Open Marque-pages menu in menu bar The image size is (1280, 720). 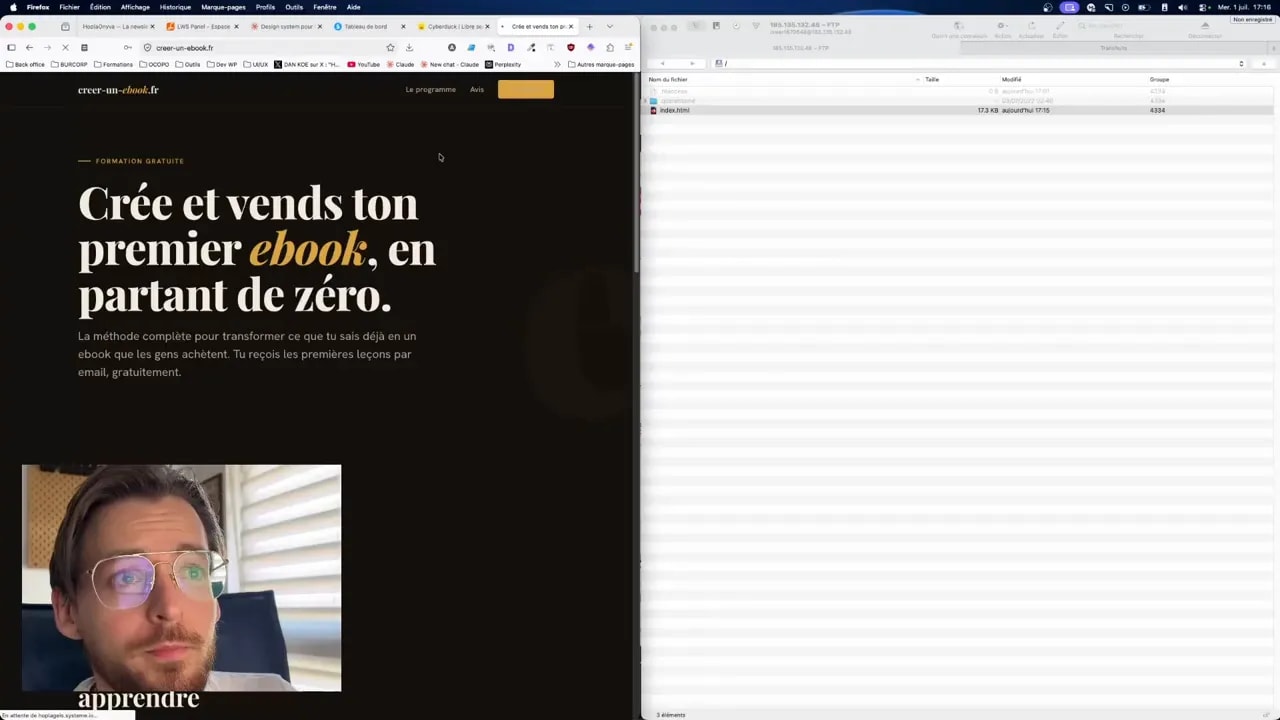pos(223,7)
